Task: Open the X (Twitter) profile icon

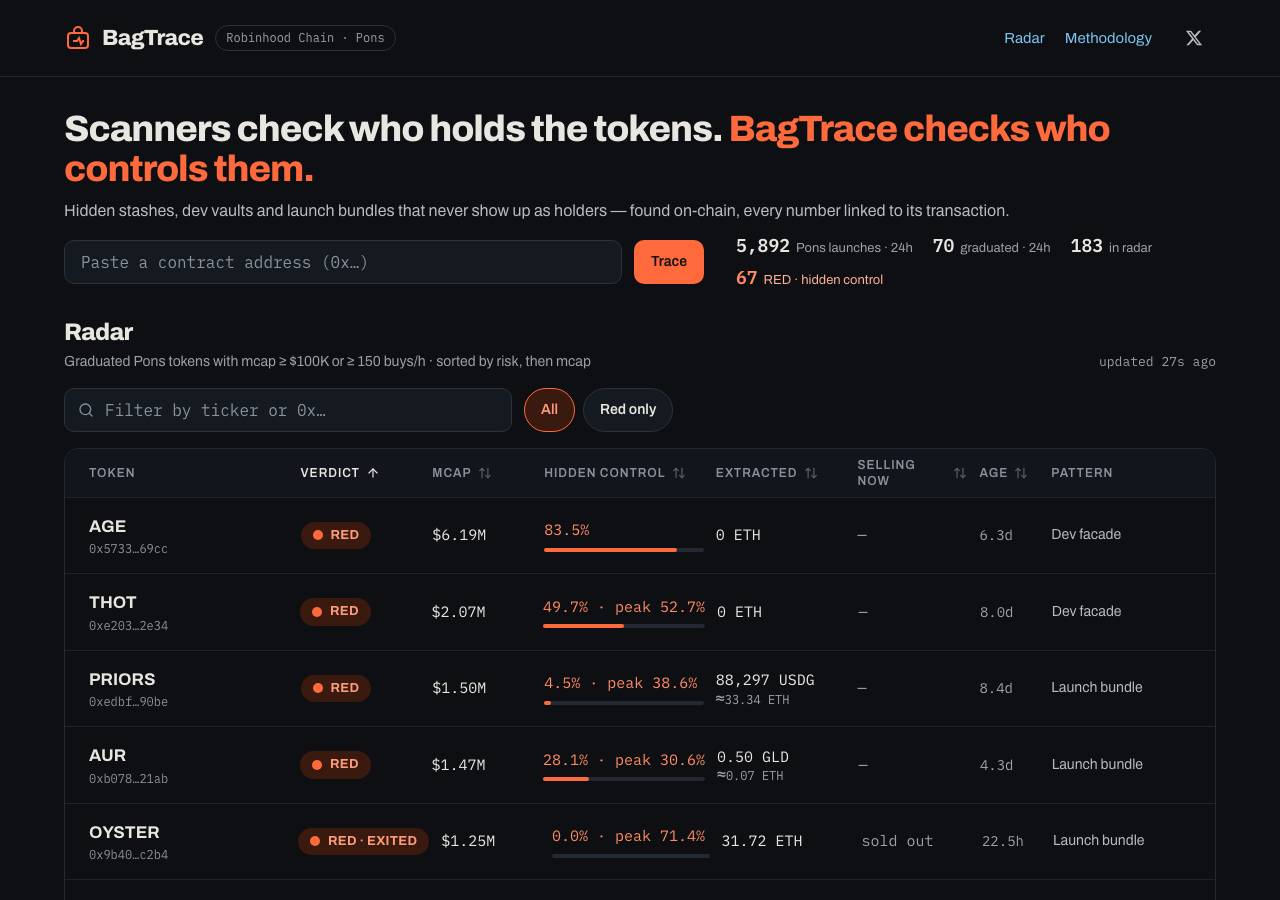Action: pos(1193,38)
